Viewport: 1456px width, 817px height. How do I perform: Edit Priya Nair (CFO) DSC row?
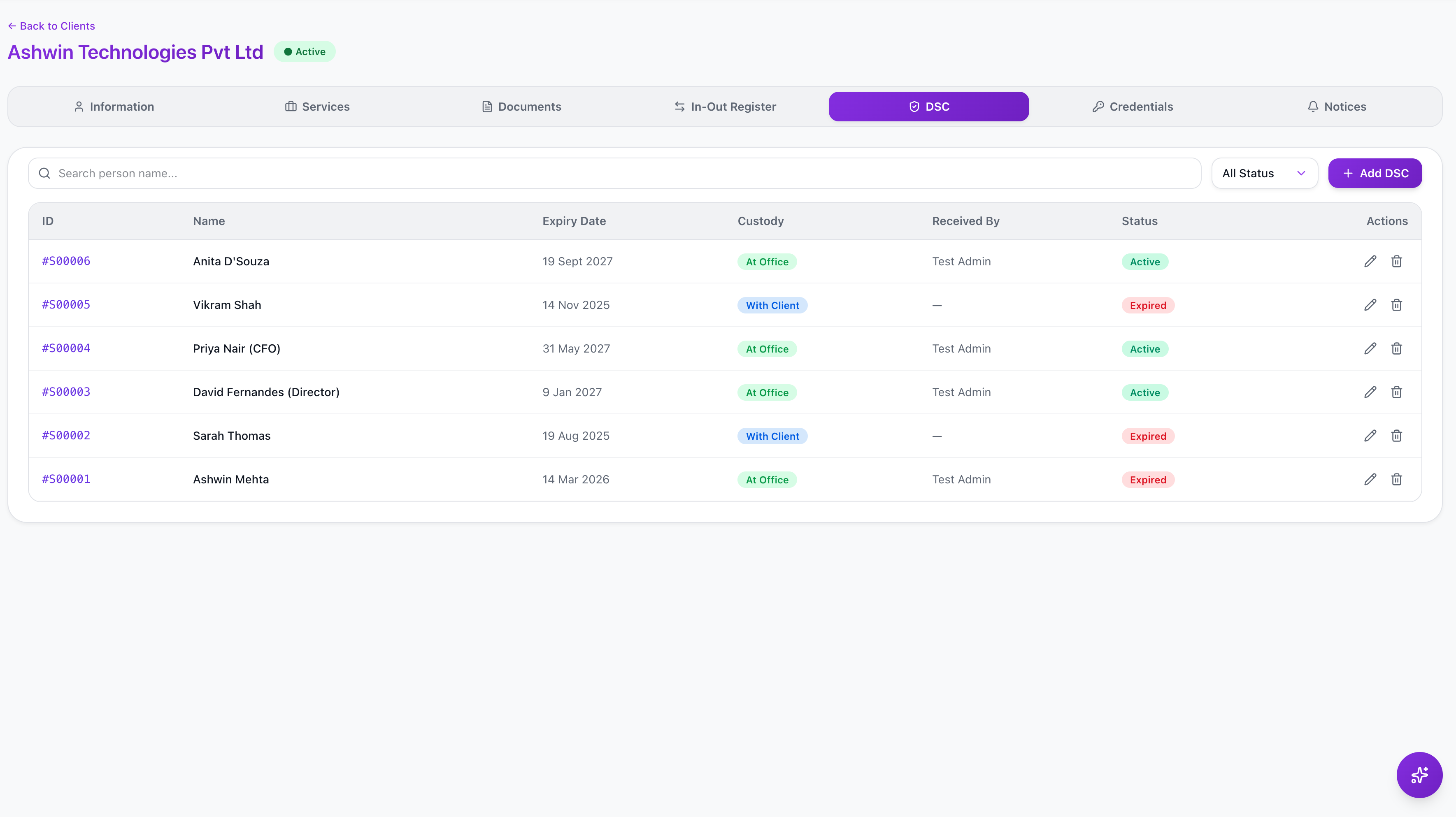click(1370, 348)
